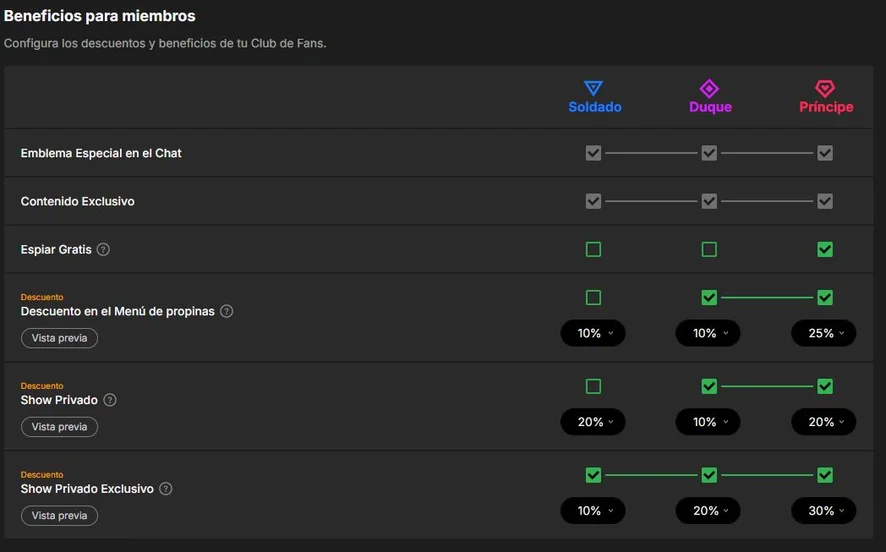Open Soldado Show Privado 20% dropdown
886x552 pixels.
[593, 421]
